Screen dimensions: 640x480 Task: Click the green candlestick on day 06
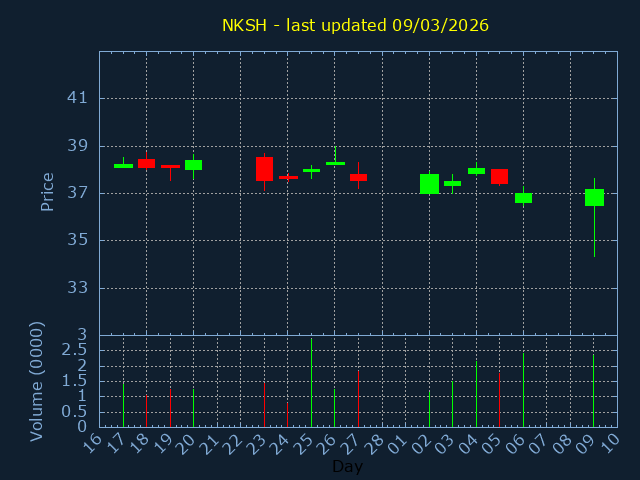523,198
